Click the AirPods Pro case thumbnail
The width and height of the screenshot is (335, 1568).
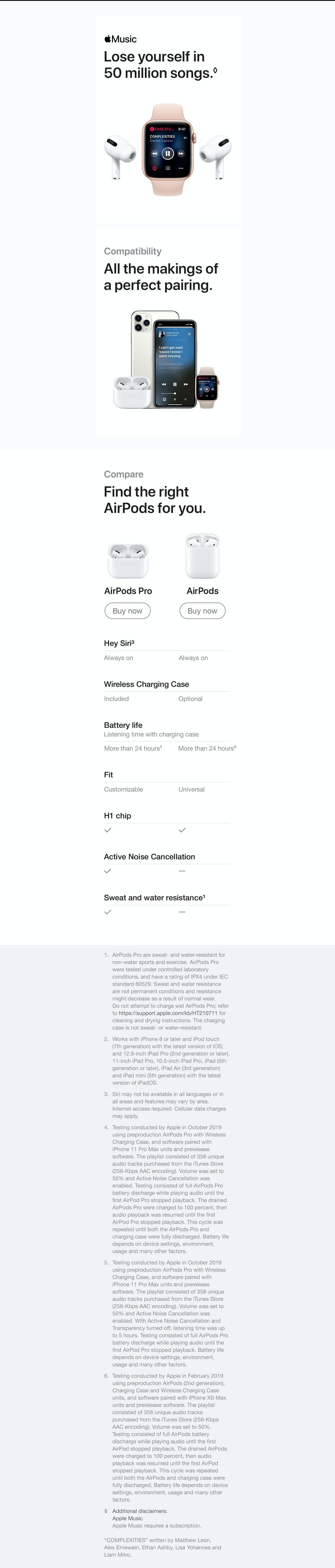coord(128,561)
